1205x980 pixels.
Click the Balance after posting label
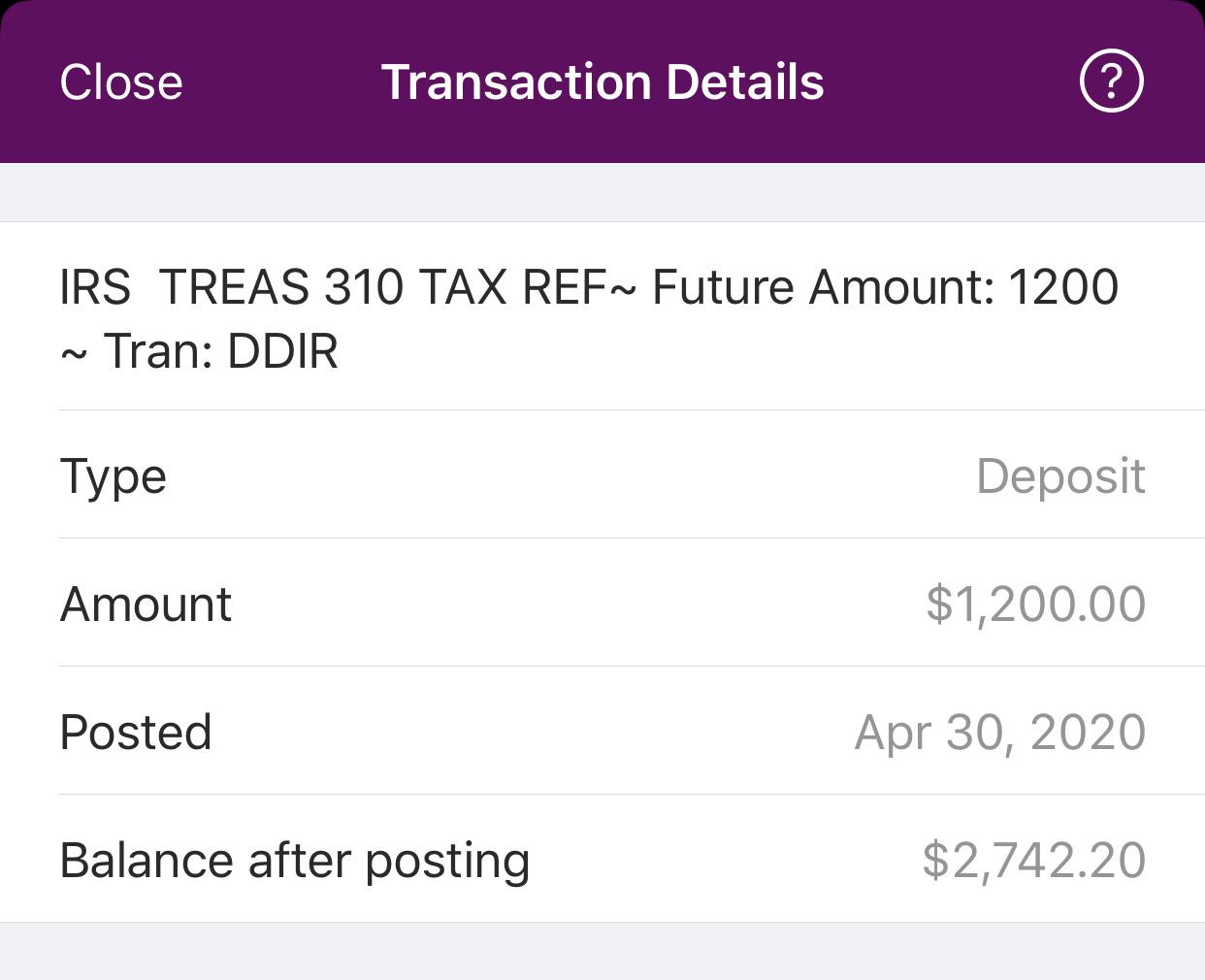(294, 861)
